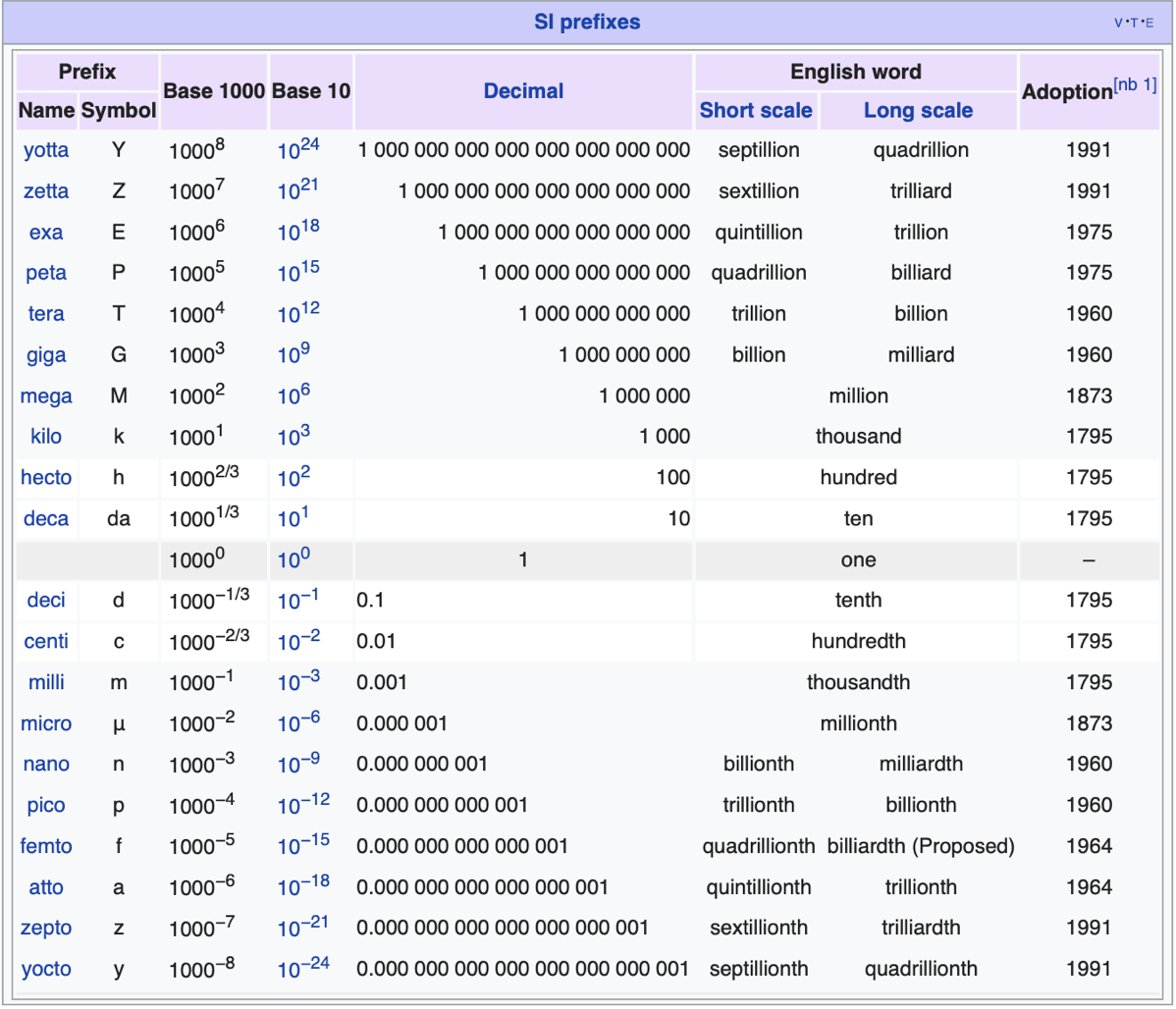The width and height of the screenshot is (1176, 1009).
Task: Click the E edit-template link
Action: click(1149, 24)
